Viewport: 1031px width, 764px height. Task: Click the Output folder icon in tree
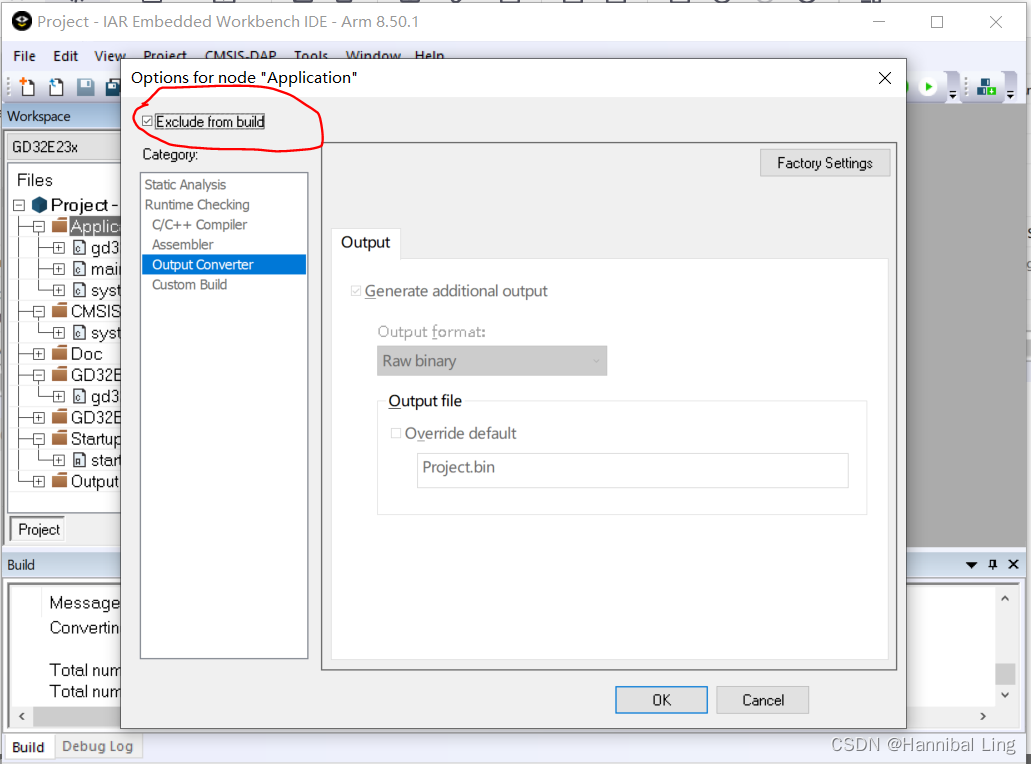coord(60,481)
